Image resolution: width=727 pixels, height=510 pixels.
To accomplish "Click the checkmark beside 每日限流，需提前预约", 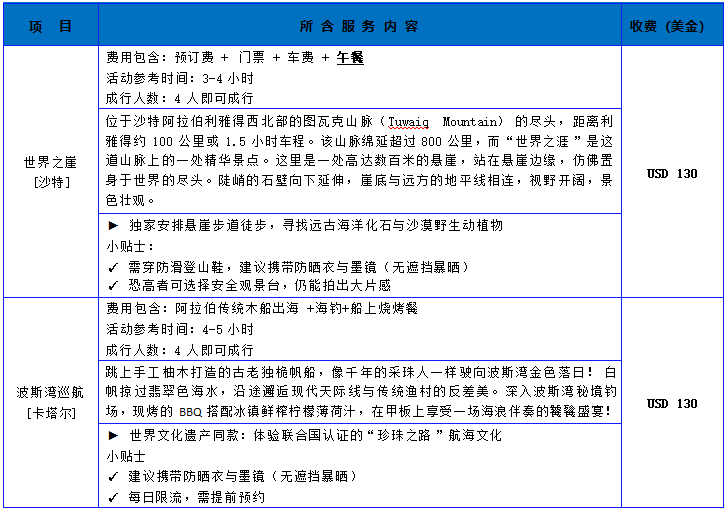I will [x=112, y=495].
